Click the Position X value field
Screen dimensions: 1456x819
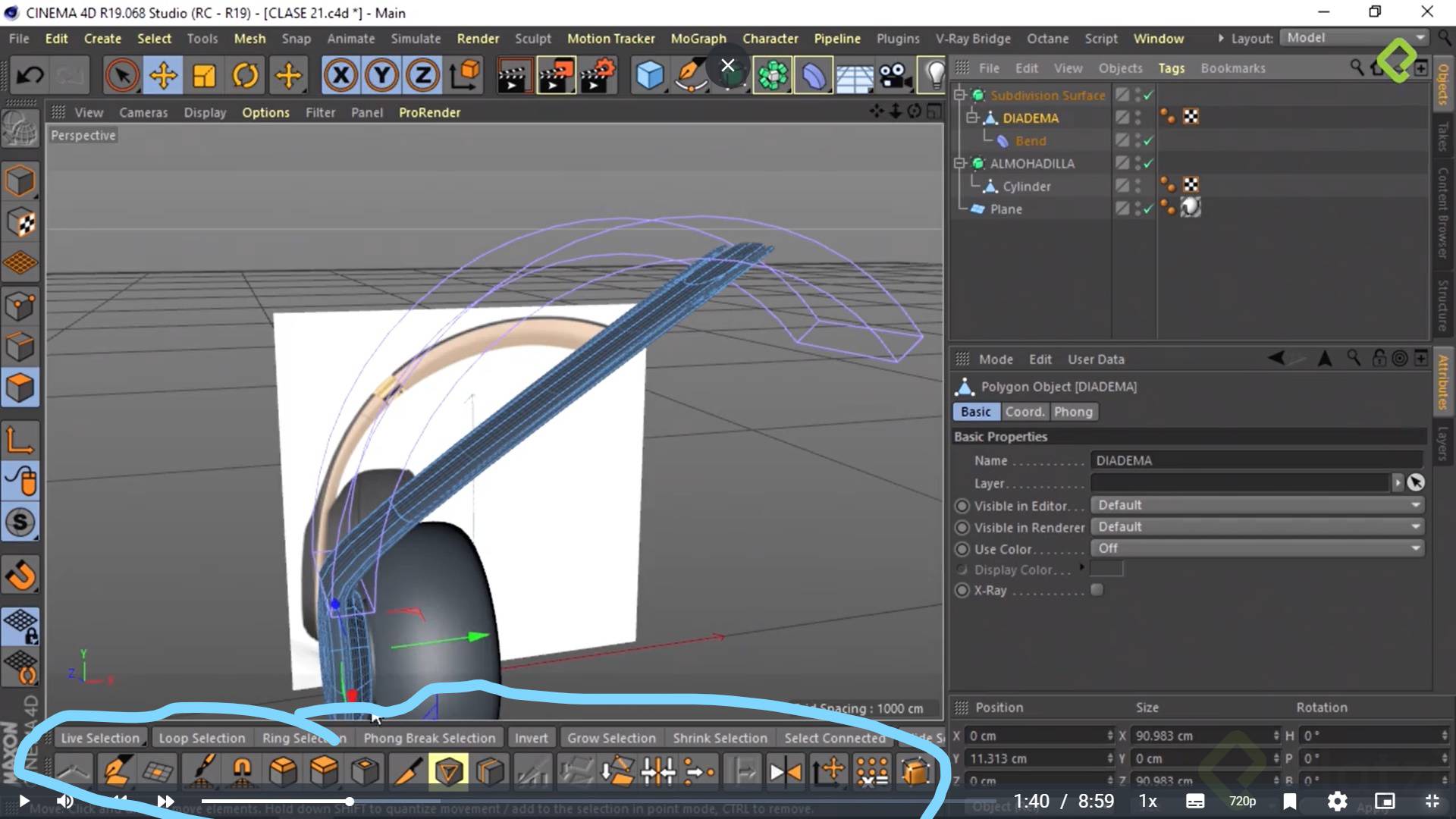click(1039, 736)
